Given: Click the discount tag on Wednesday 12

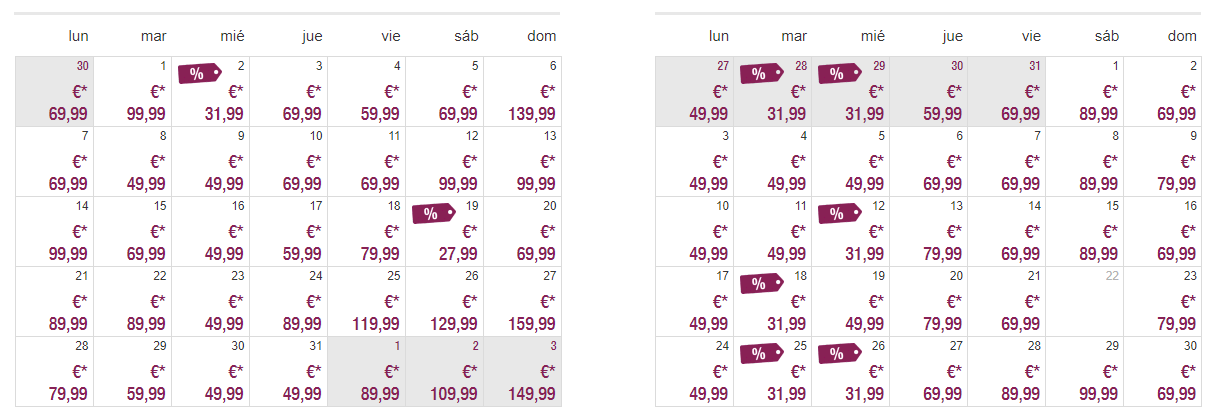Looking at the screenshot, I should click(839, 213).
